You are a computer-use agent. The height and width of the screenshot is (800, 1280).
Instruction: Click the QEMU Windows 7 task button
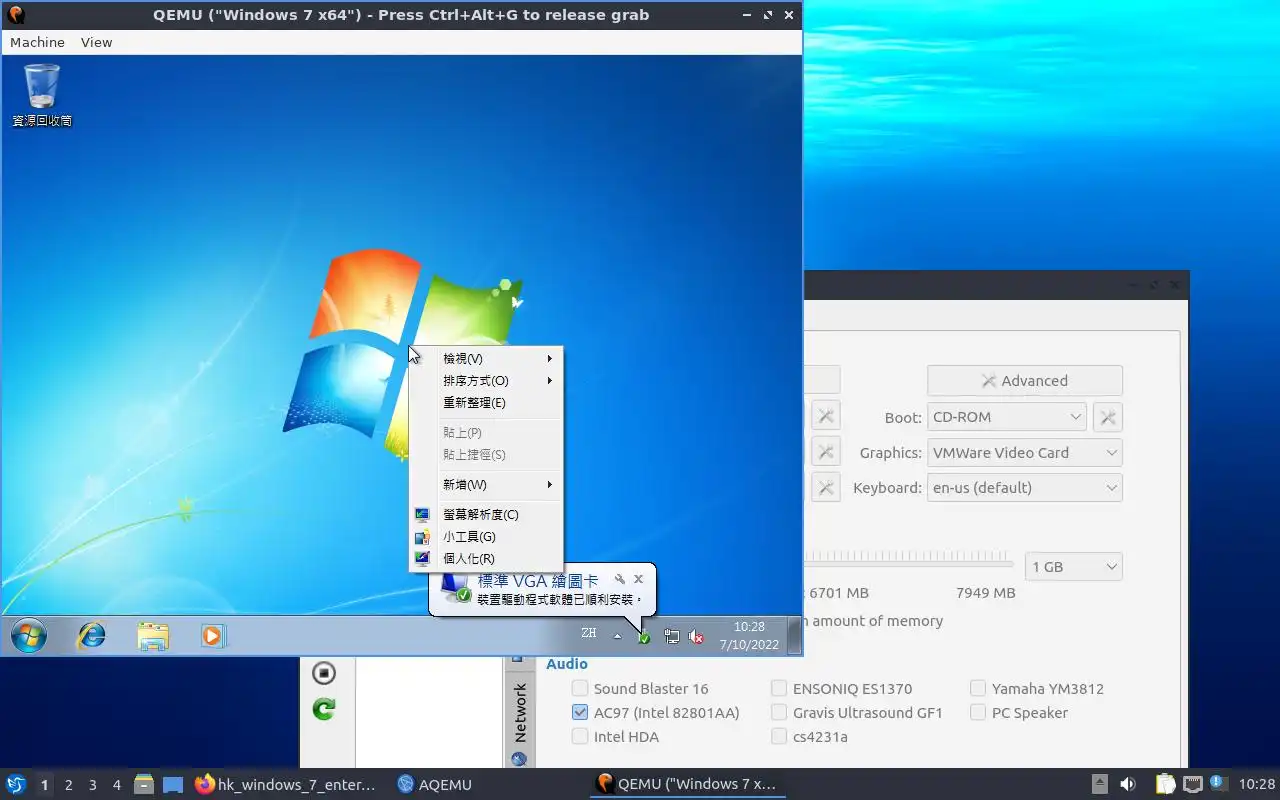(686, 785)
